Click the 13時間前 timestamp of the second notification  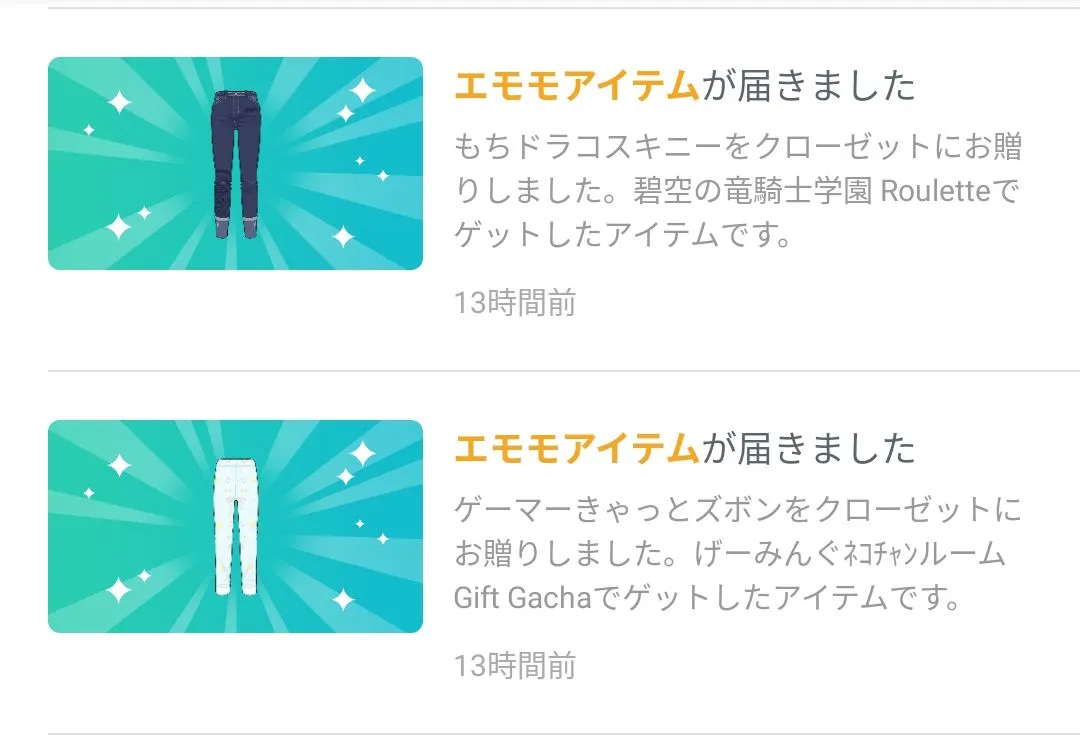(x=515, y=666)
